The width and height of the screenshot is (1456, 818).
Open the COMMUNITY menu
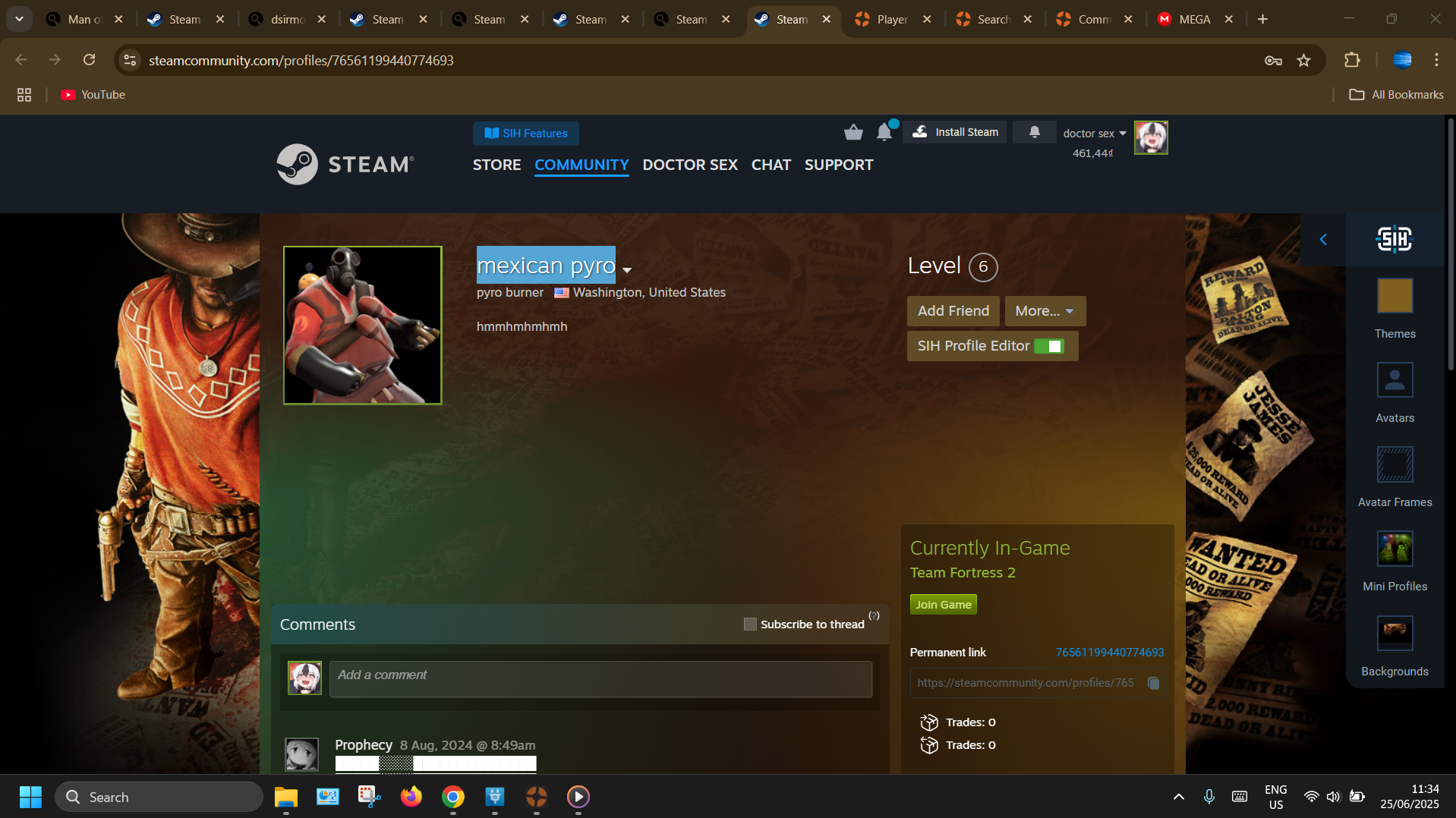coord(581,165)
